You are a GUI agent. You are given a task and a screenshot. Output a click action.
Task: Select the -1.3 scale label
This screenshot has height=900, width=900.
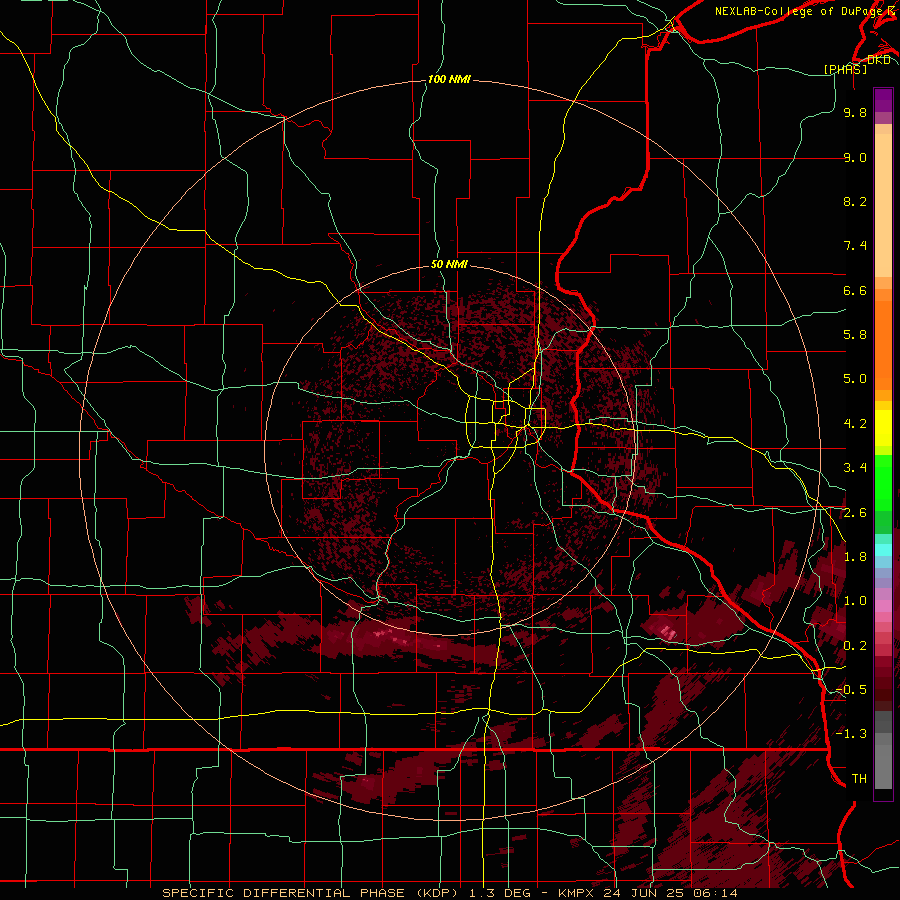852,734
